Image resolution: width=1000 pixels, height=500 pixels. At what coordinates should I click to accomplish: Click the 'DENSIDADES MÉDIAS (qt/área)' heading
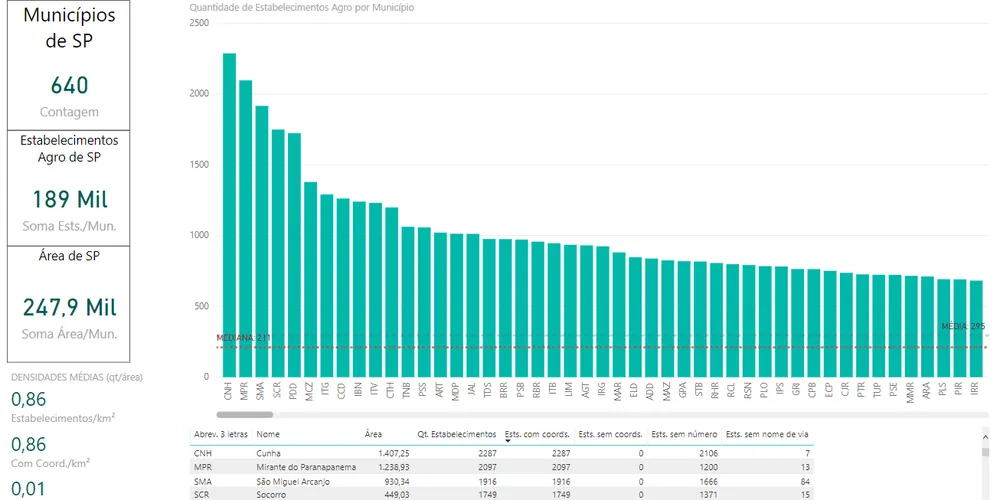[77, 377]
